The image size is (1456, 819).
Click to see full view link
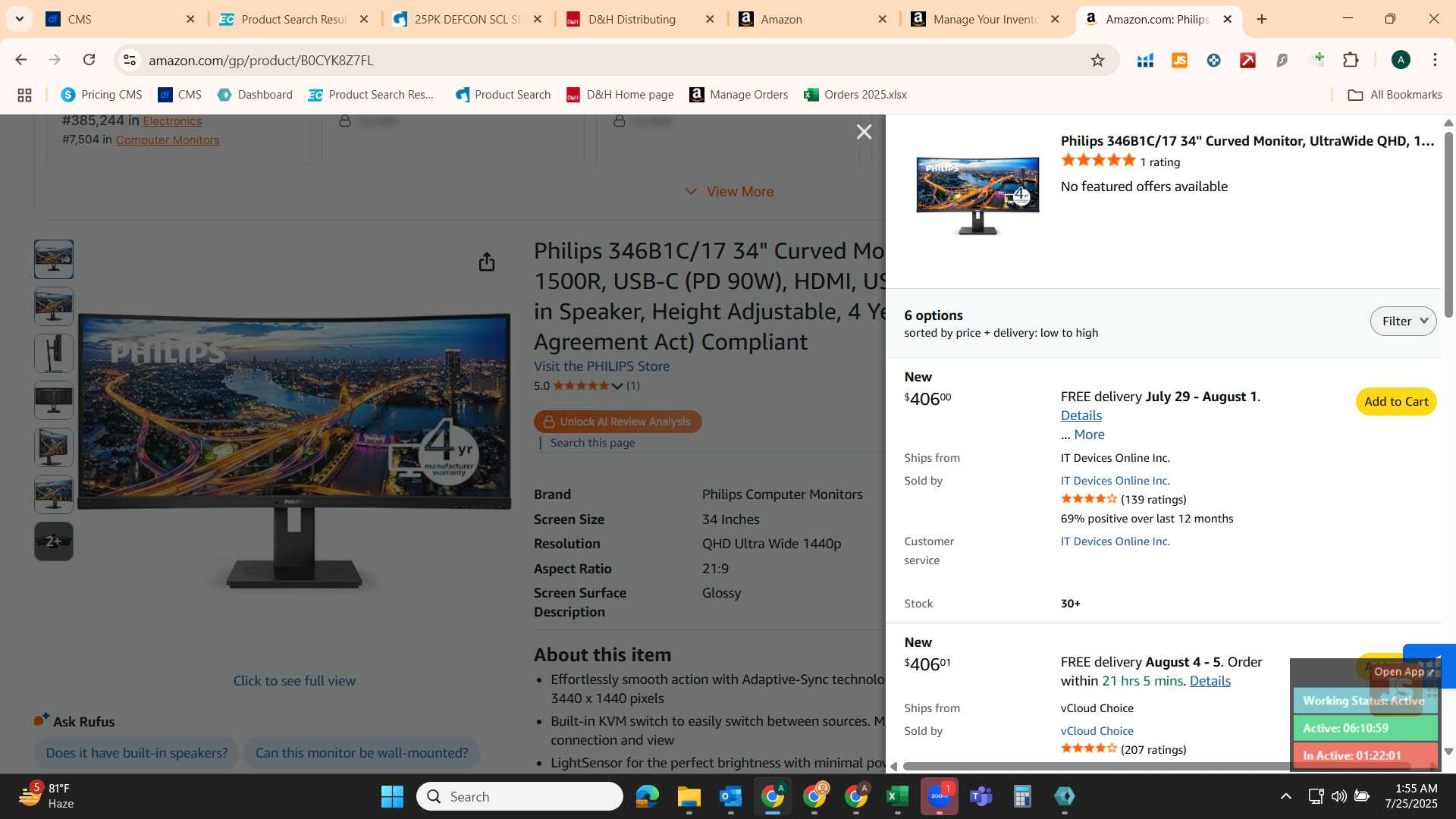294,681
